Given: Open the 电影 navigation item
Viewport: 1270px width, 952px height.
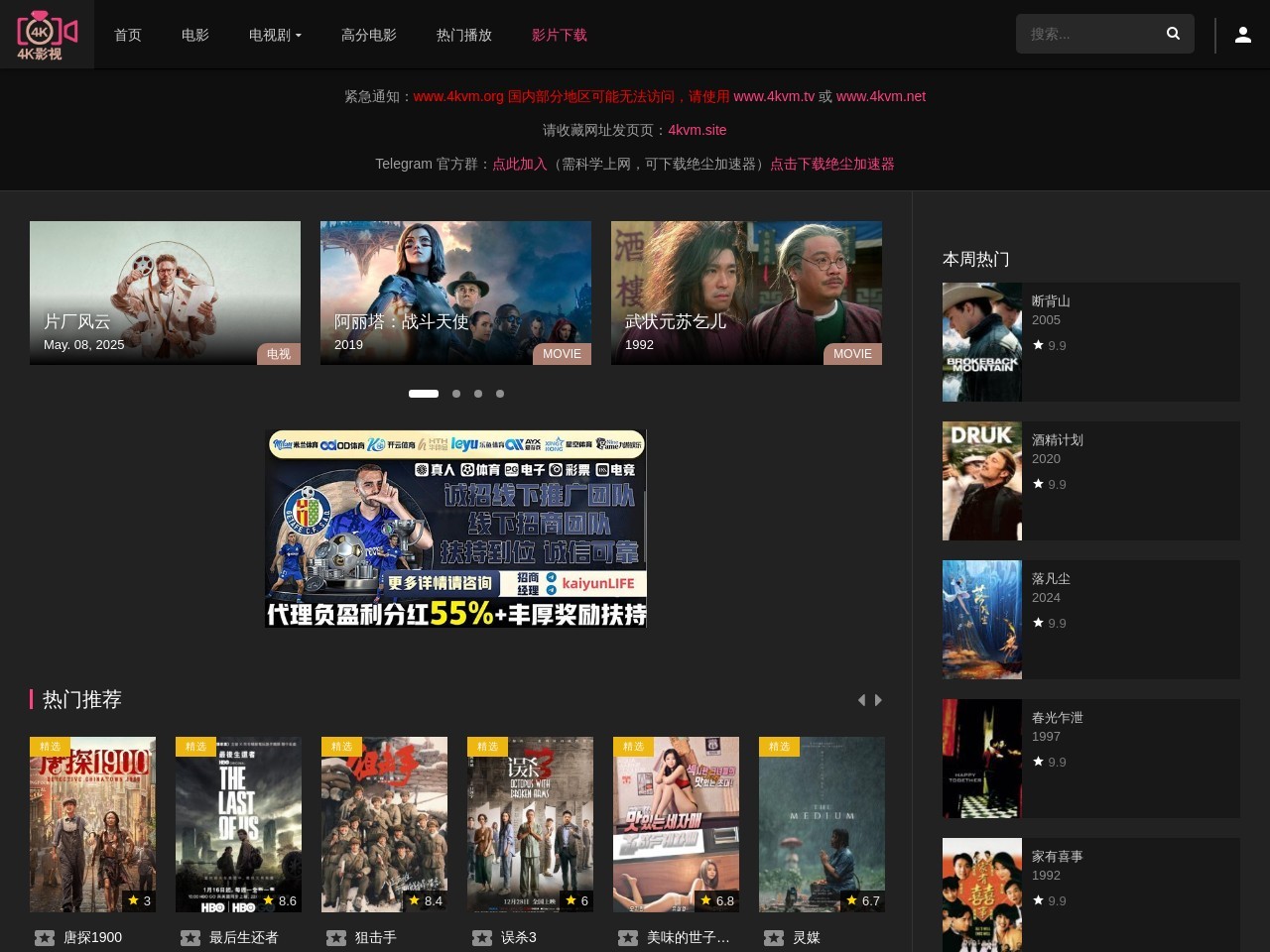Looking at the screenshot, I should (x=195, y=35).
